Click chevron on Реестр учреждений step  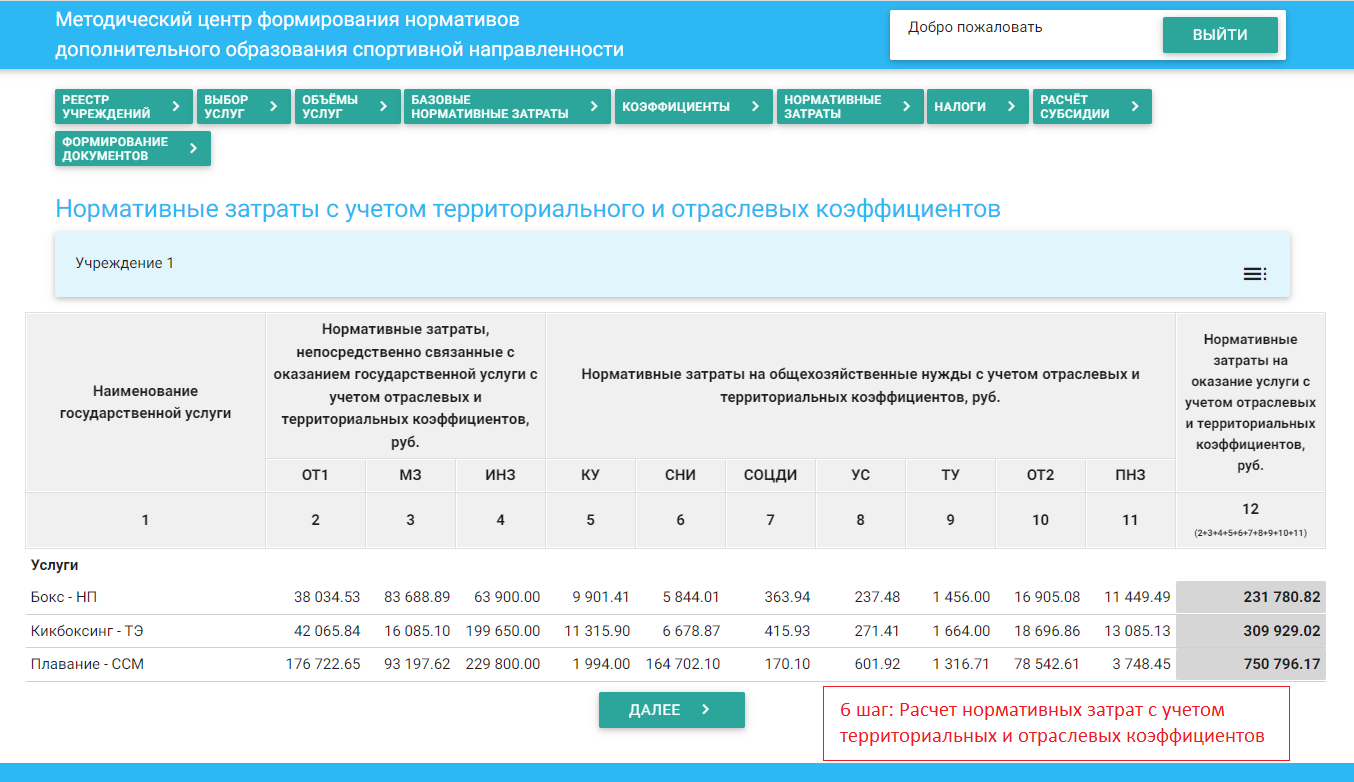point(176,106)
